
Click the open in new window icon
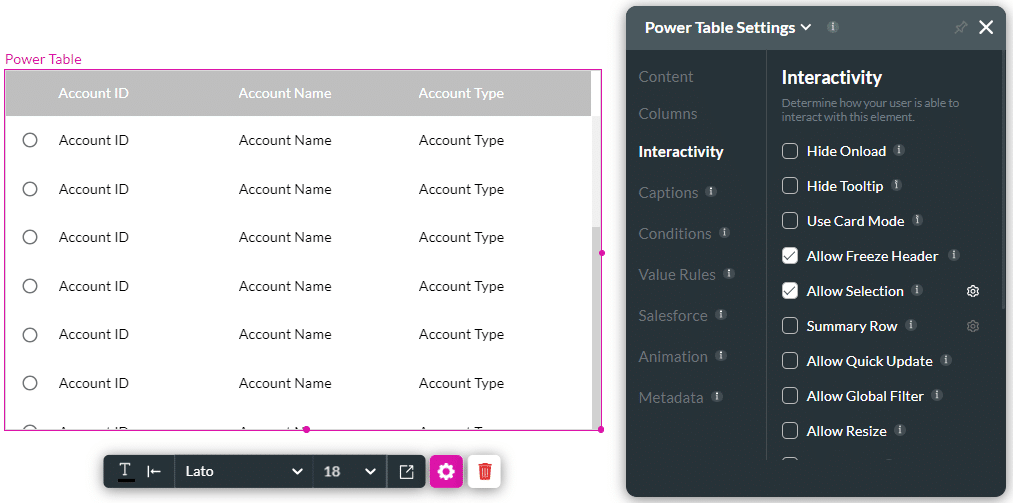click(406, 471)
